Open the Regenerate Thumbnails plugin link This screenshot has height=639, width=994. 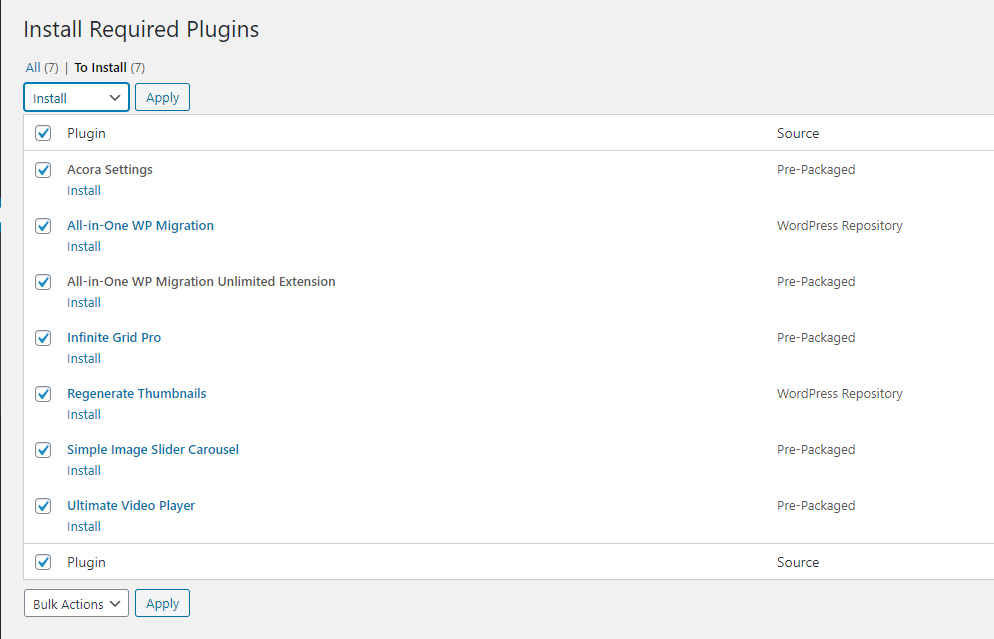point(136,394)
